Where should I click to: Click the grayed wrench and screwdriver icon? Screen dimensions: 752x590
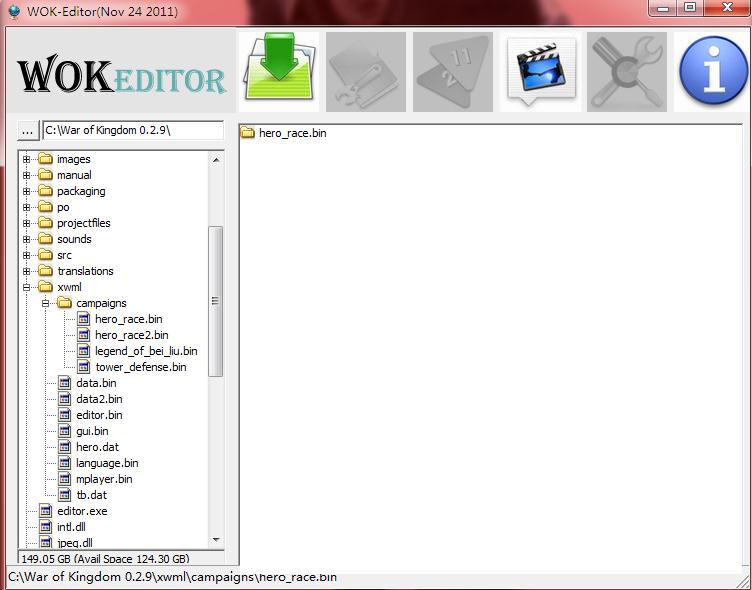(x=627, y=72)
